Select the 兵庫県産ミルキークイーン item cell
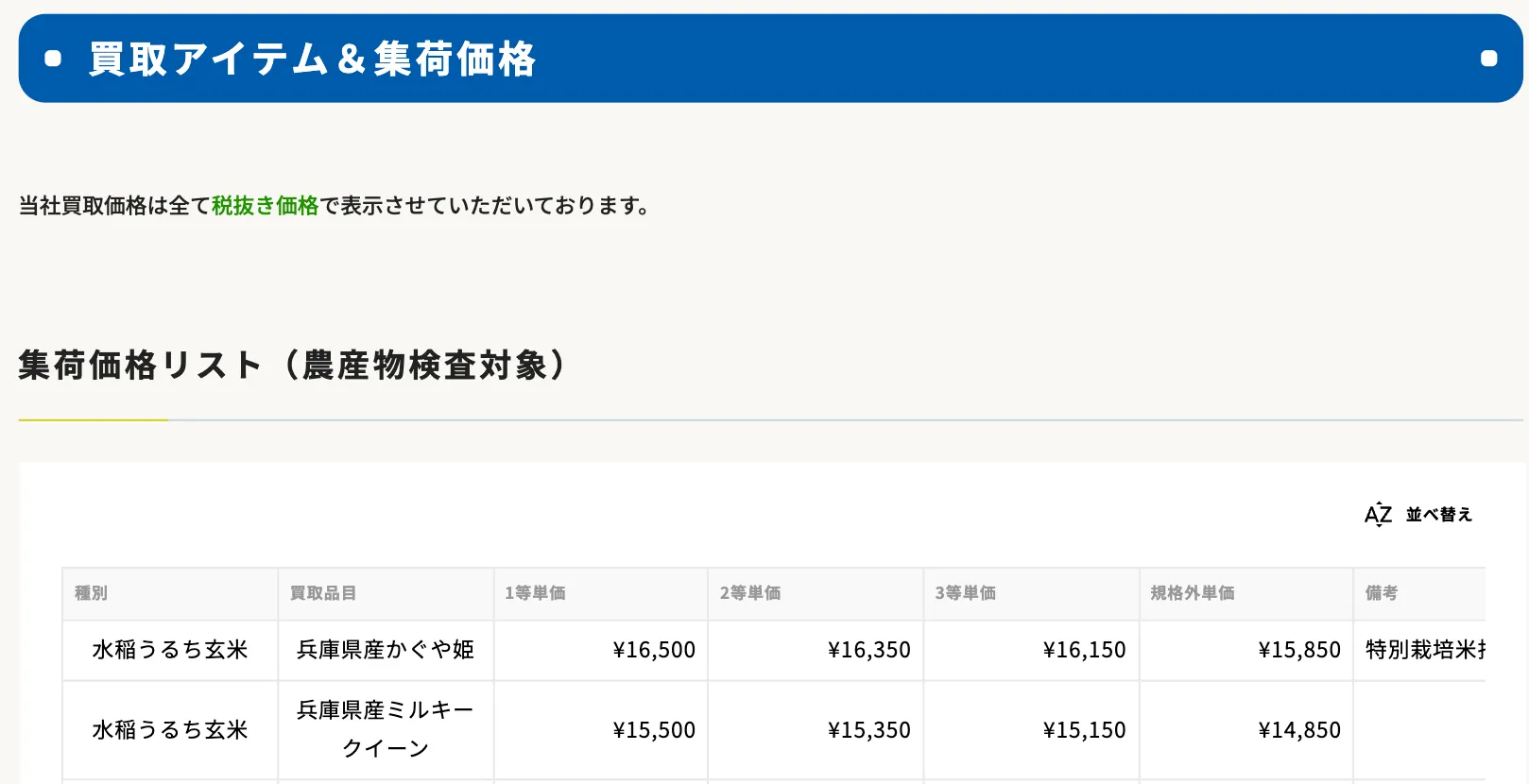 (386, 729)
